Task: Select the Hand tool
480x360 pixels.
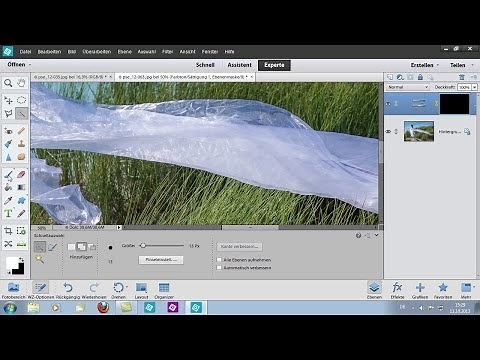Action: [x=21, y=83]
